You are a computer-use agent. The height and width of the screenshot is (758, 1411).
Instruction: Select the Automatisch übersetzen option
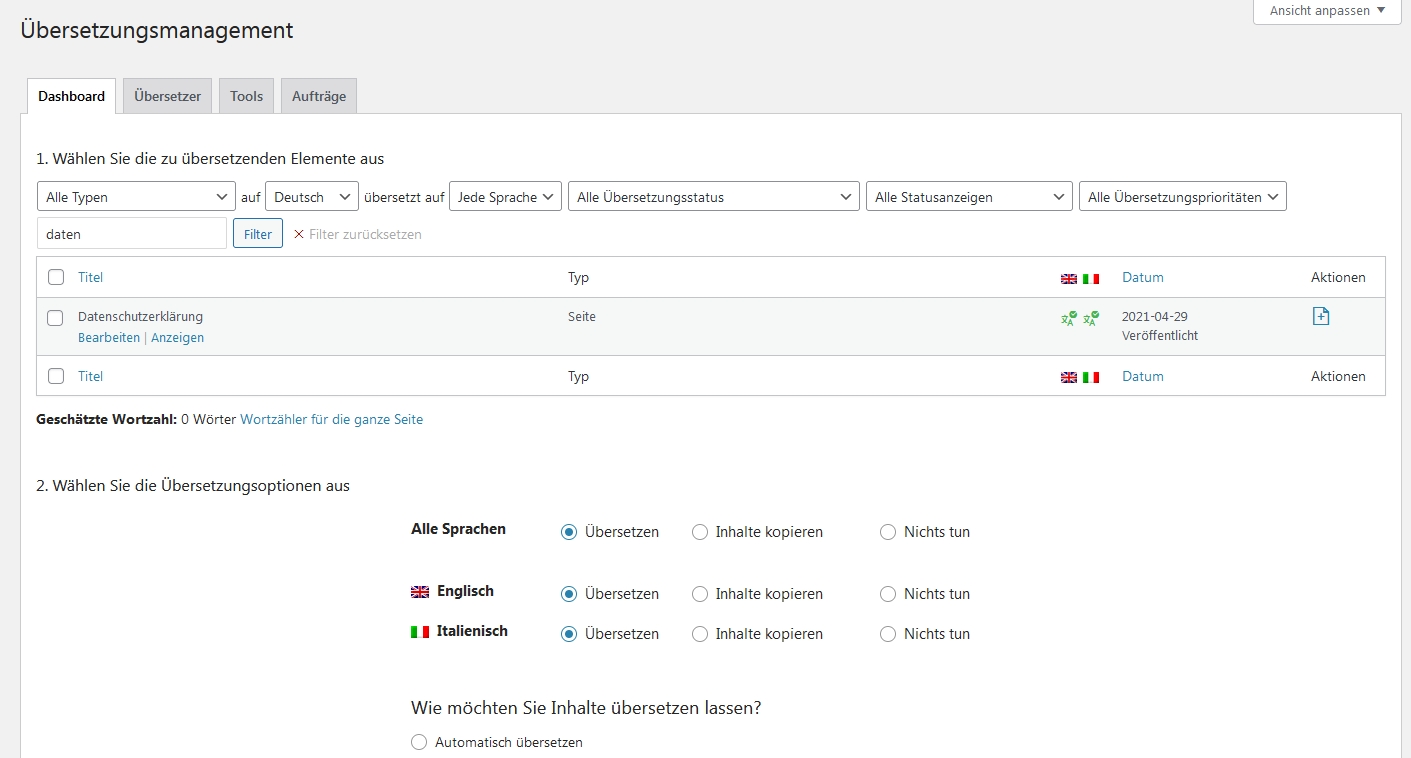(419, 742)
